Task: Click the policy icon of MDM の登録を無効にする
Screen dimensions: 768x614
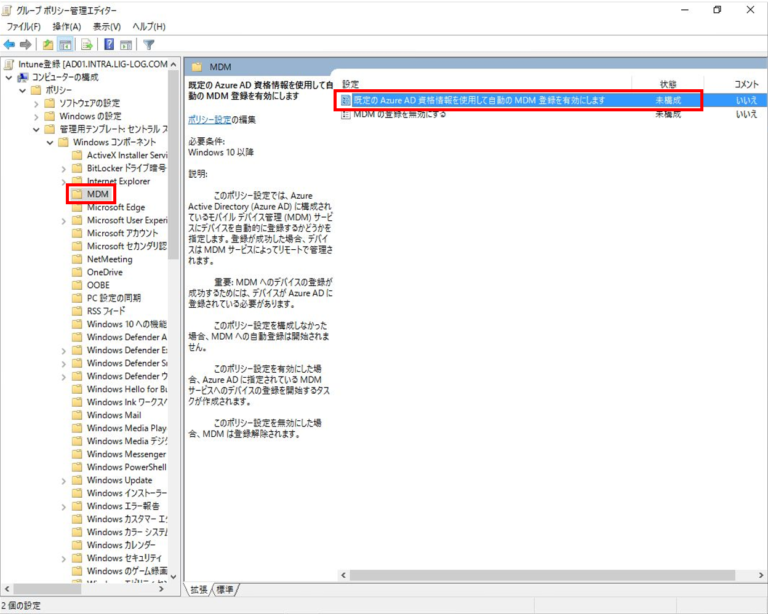Action: [346, 114]
